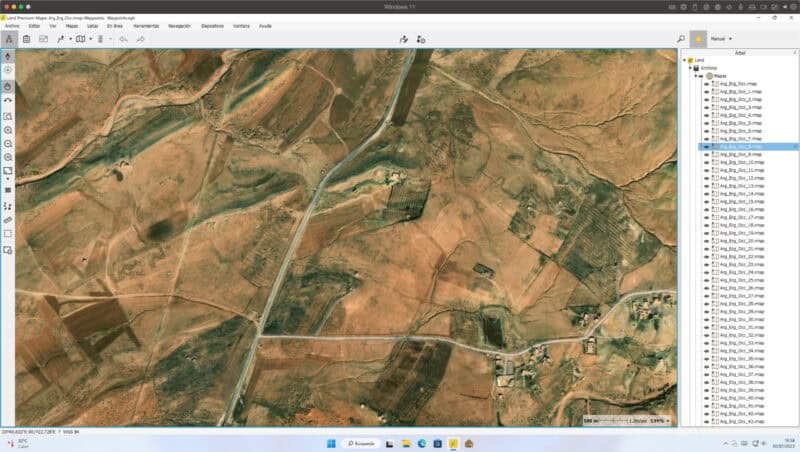Toggle visibility eye of Arg_Brg_Occ_15.rmap
This screenshot has height=452, width=800.
707,202
